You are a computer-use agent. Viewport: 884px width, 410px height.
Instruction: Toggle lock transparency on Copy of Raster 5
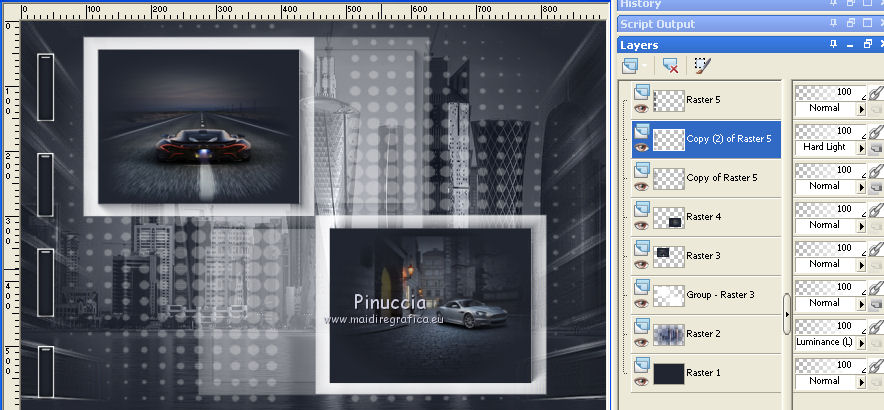tap(876, 187)
